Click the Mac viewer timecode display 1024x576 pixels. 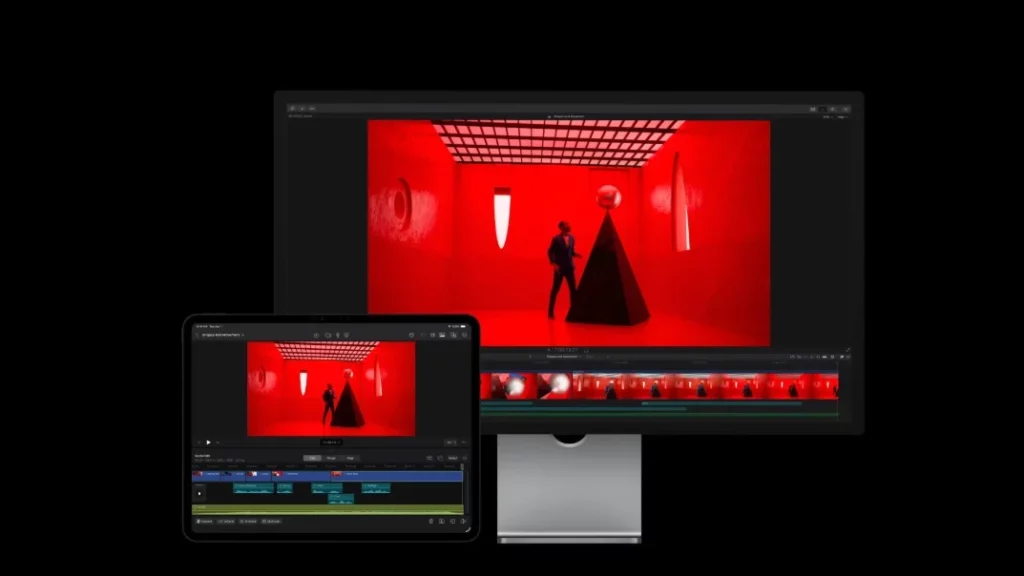[x=564, y=350]
